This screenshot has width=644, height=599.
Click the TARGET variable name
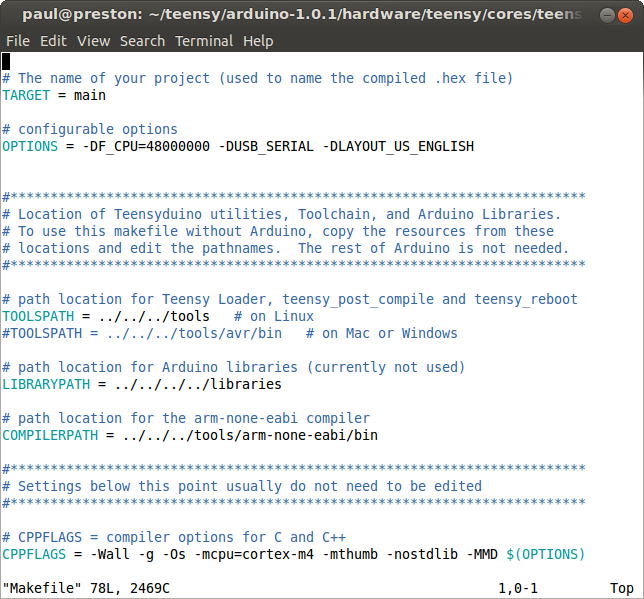tap(26, 95)
